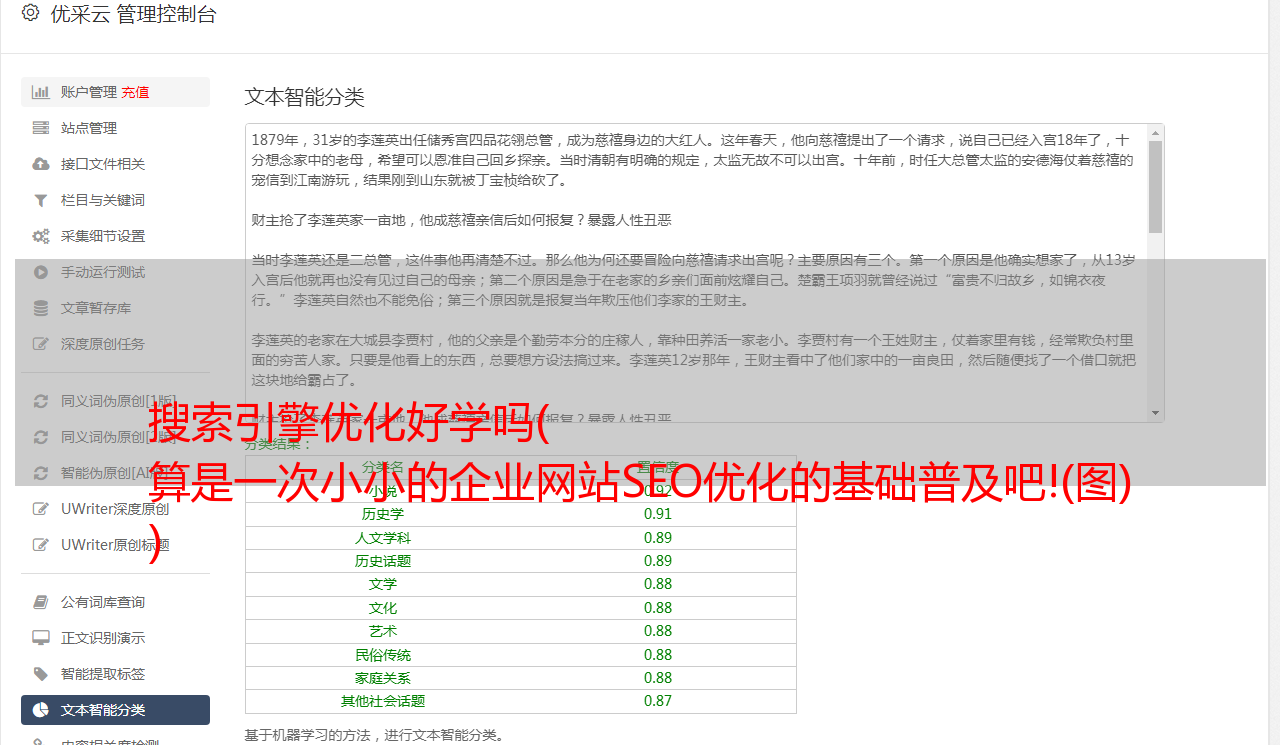1280x745 pixels.
Task: Click the 智能提取标签 tag icon
Action: [x=40, y=674]
